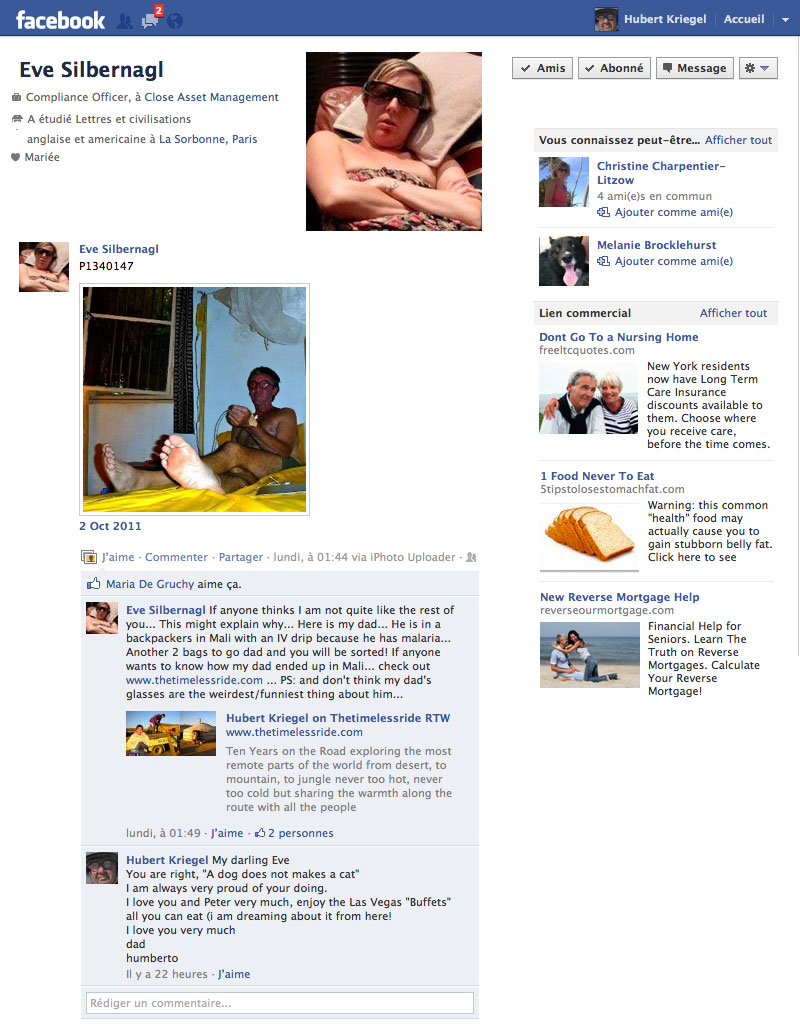The width and height of the screenshot is (800, 1028).
Task: Open the gear settings dropdown on profile
Action: pos(758,68)
